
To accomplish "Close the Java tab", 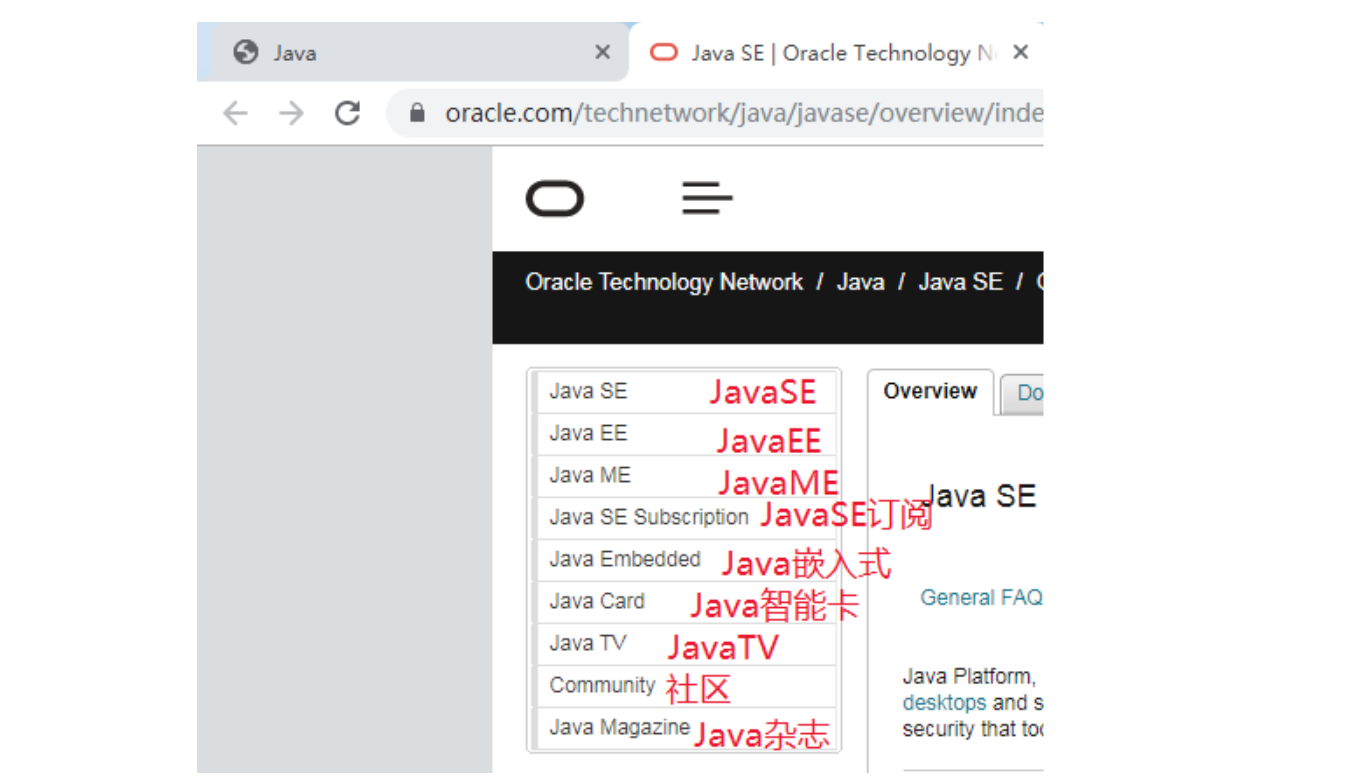I will tap(602, 52).
